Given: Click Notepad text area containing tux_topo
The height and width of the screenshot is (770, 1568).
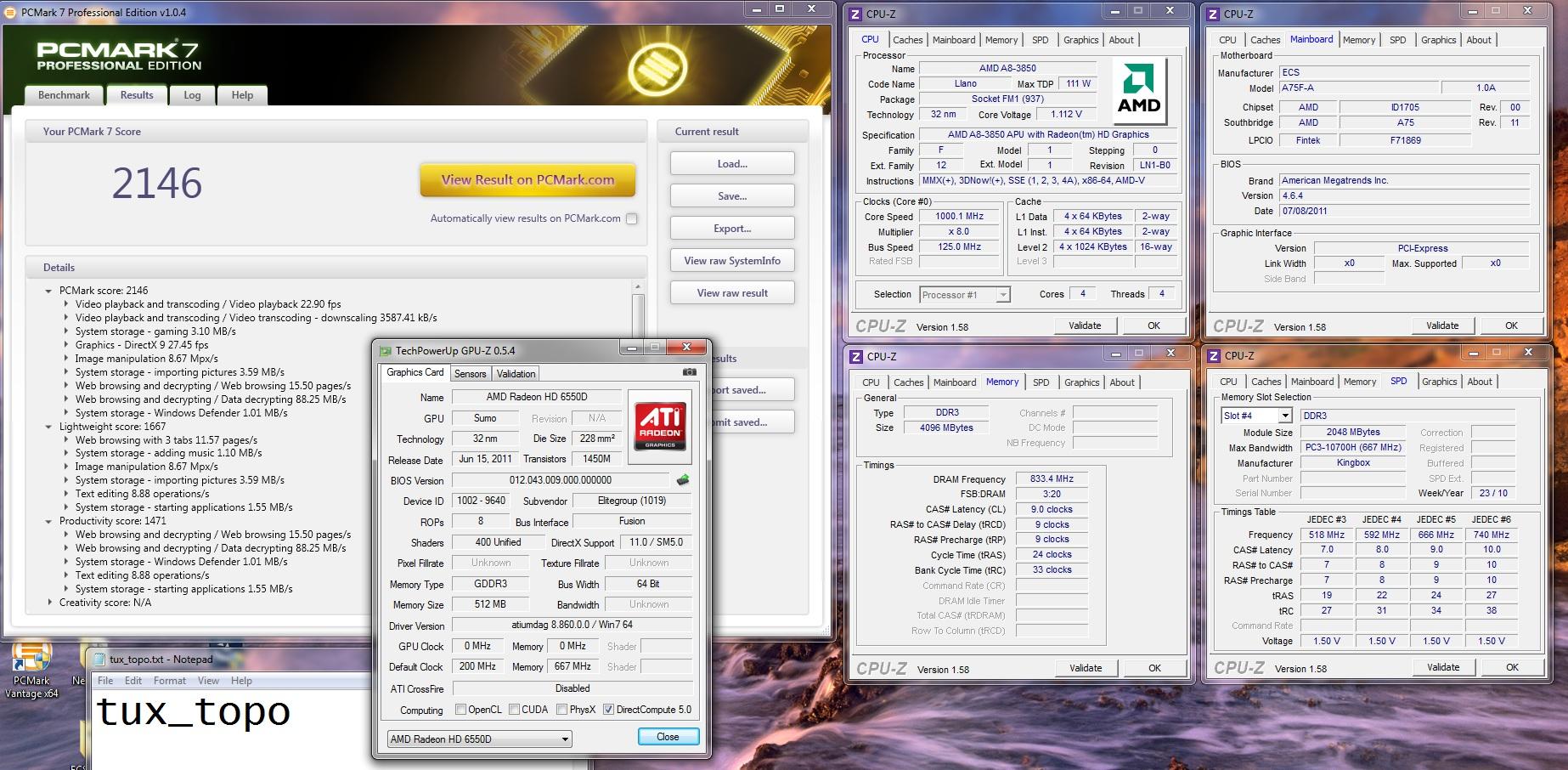Looking at the screenshot, I should pyautogui.click(x=229, y=731).
